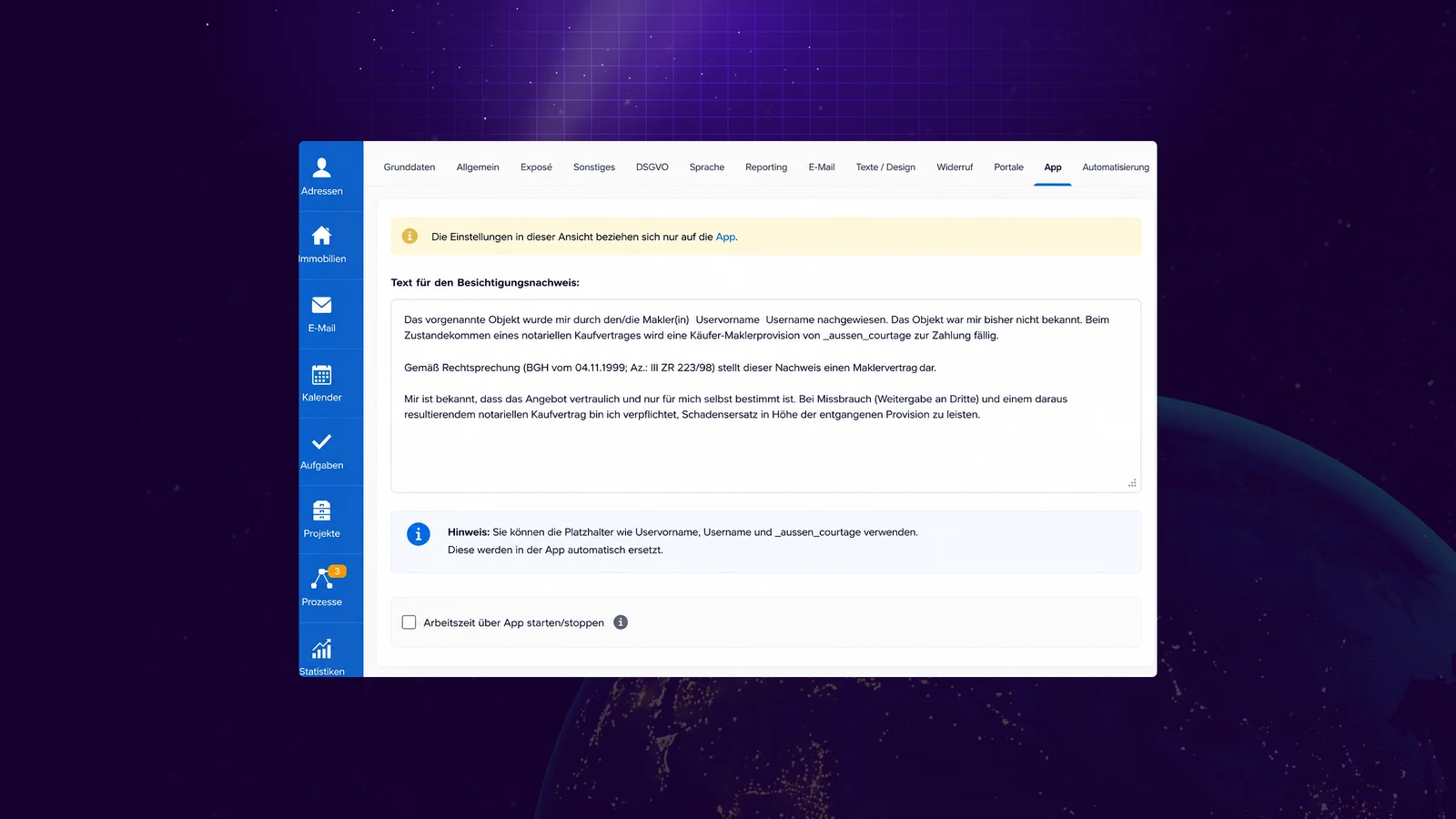Click the text area resize handle
The width and height of the screenshot is (1456, 819).
click(1132, 483)
